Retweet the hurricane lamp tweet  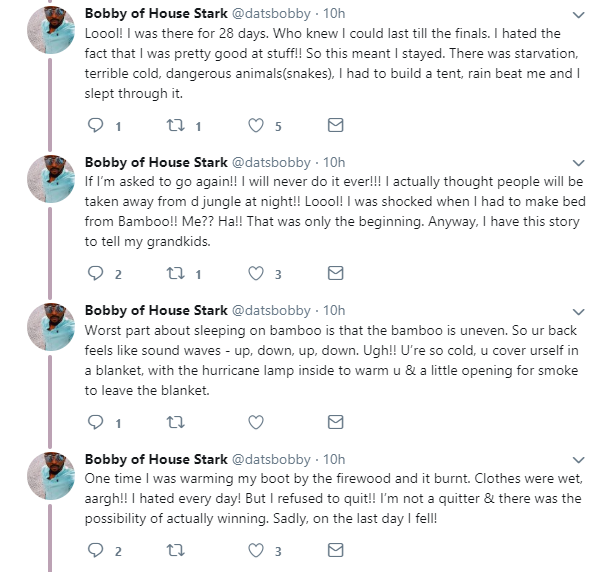click(x=177, y=422)
